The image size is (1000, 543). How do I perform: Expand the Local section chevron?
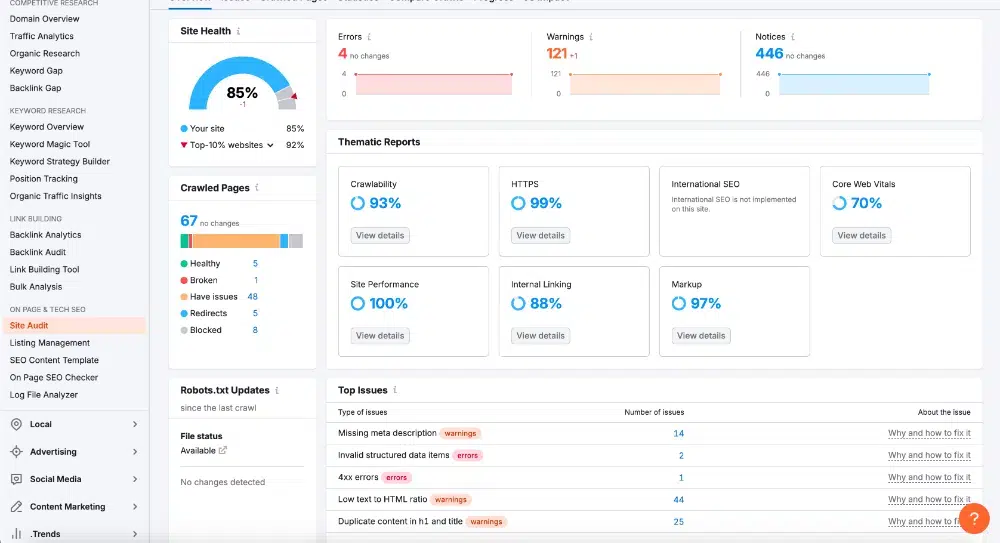click(x=135, y=424)
